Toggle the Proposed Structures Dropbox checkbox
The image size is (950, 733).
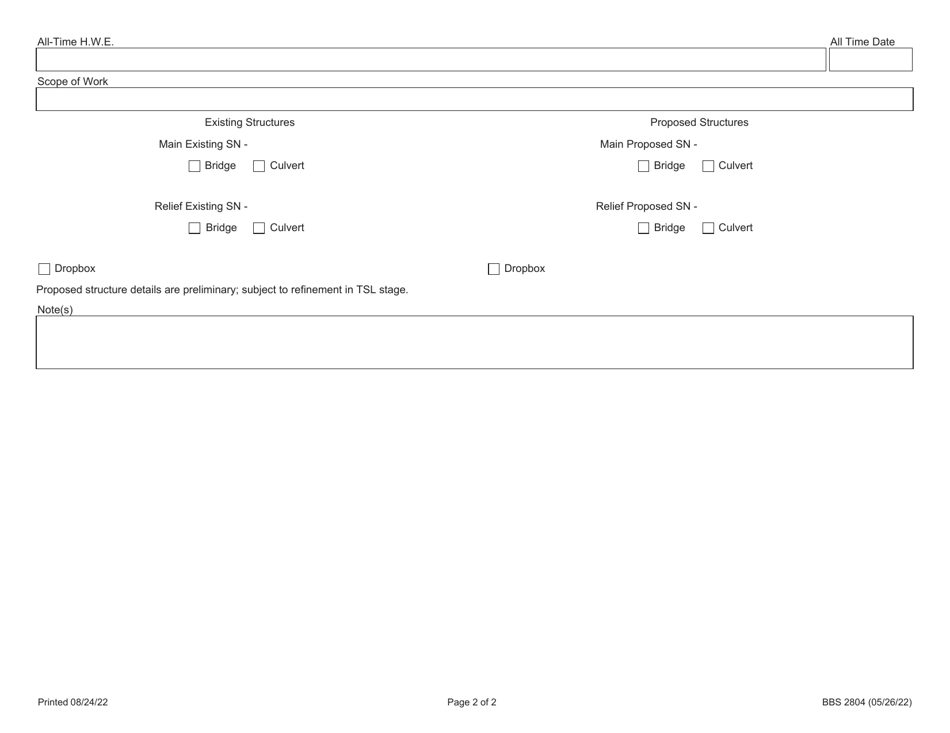[494, 269]
